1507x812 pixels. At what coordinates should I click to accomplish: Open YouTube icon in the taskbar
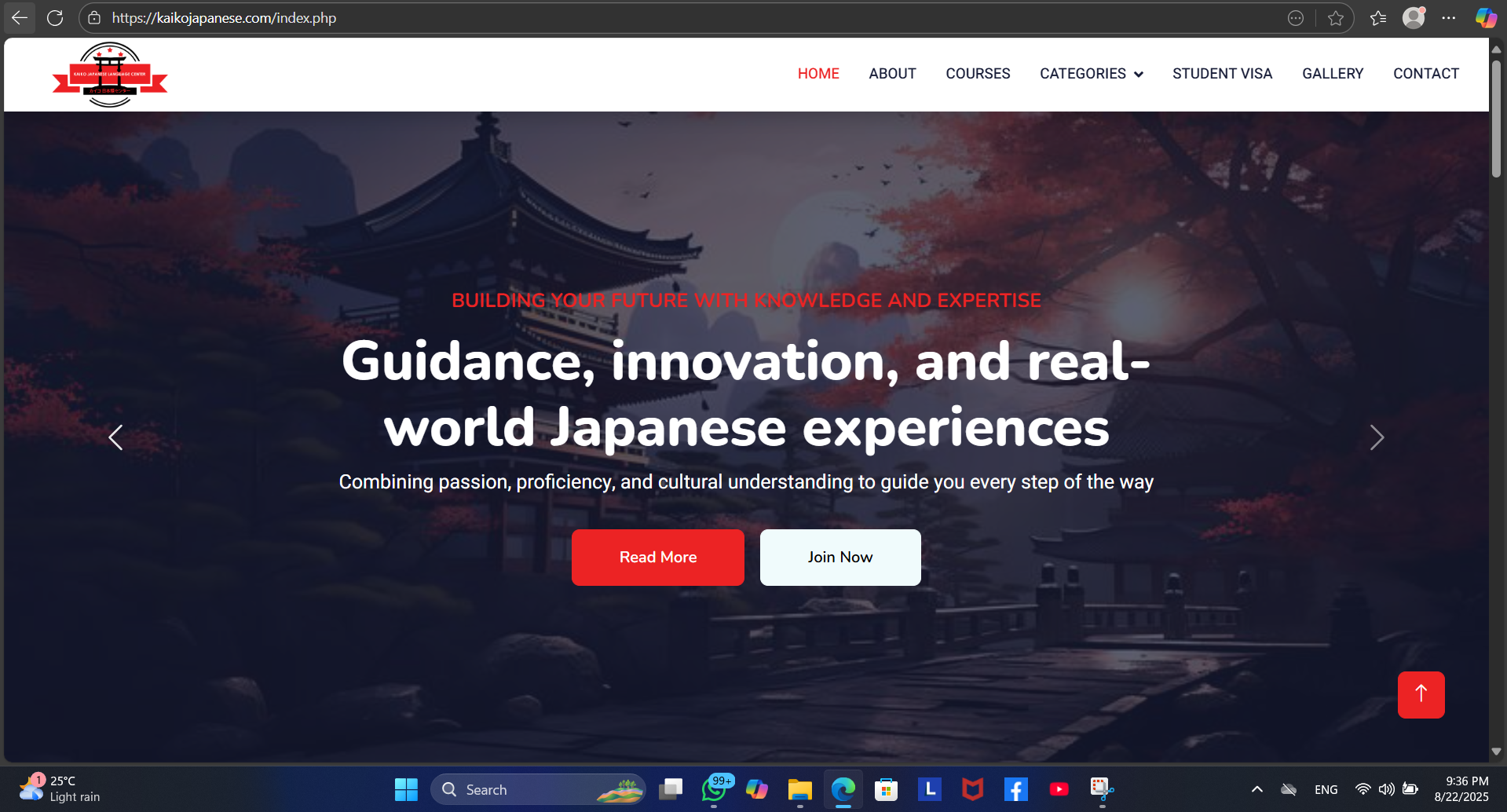click(x=1059, y=789)
